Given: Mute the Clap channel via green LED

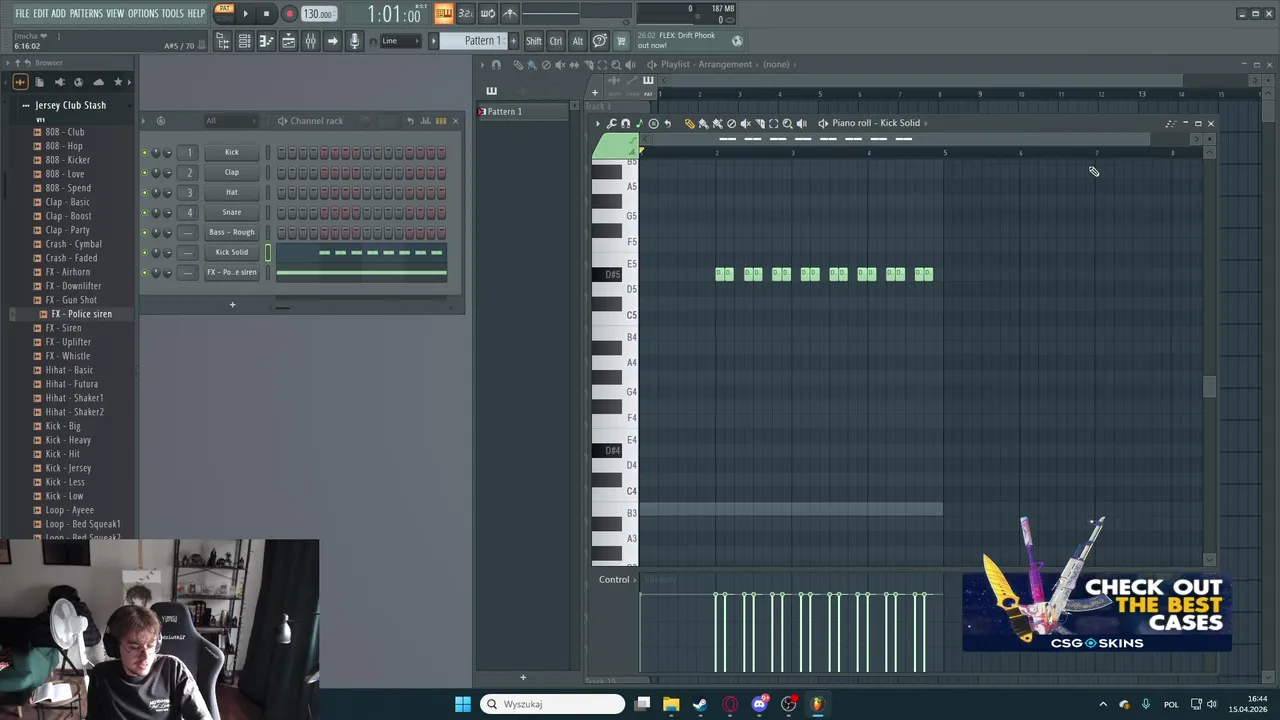Looking at the screenshot, I should coord(144,172).
